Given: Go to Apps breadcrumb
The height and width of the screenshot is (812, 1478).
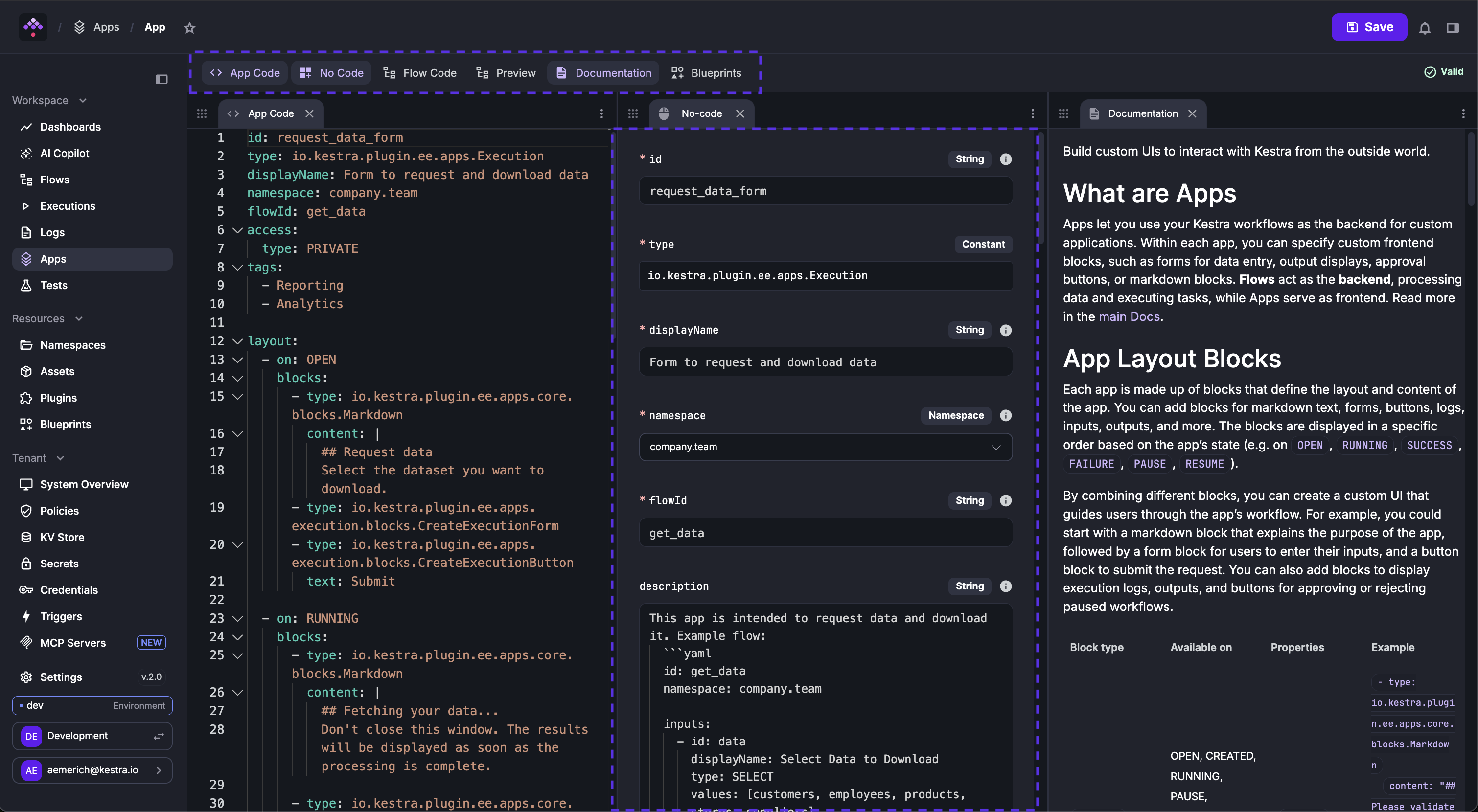Looking at the screenshot, I should click(97, 27).
